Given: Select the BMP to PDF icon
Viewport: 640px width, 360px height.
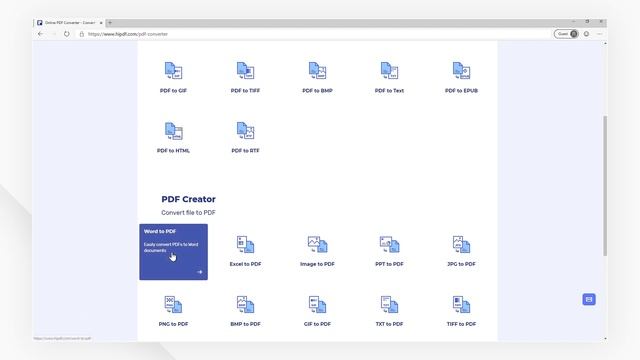Looking at the screenshot, I should click(245, 304).
